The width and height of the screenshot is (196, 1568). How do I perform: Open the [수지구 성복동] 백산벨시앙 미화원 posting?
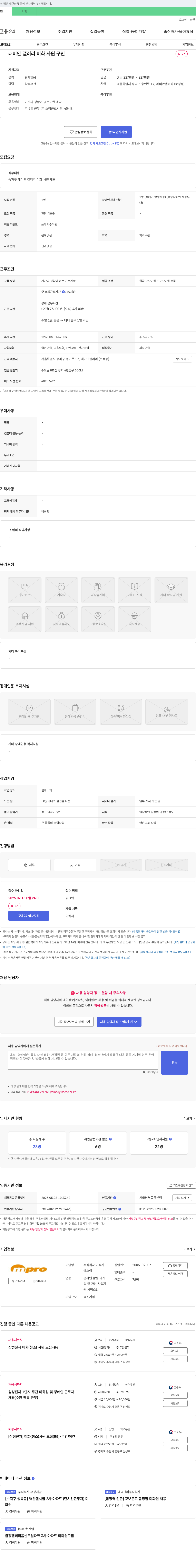coord(47,1502)
